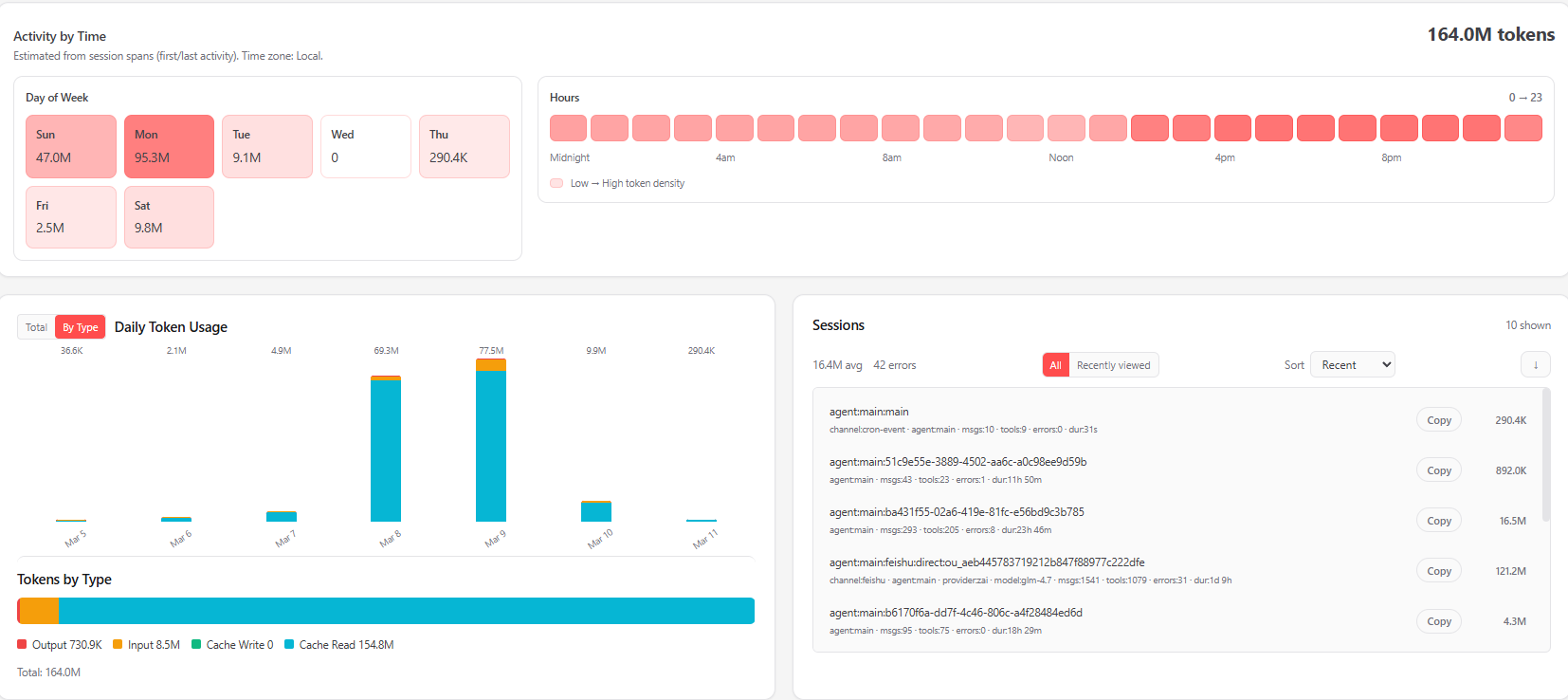This screenshot has height=700, width=1568.
Task: Copy the feishu direct session entry
Action: point(1438,571)
